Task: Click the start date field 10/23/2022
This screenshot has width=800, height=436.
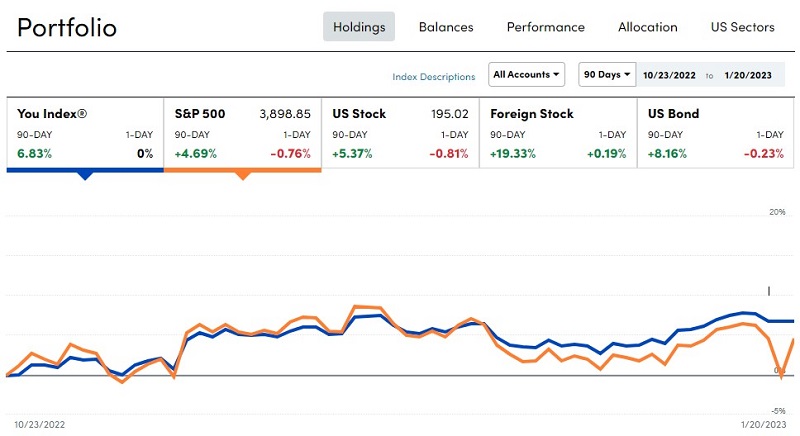Action: click(x=670, y=75)
